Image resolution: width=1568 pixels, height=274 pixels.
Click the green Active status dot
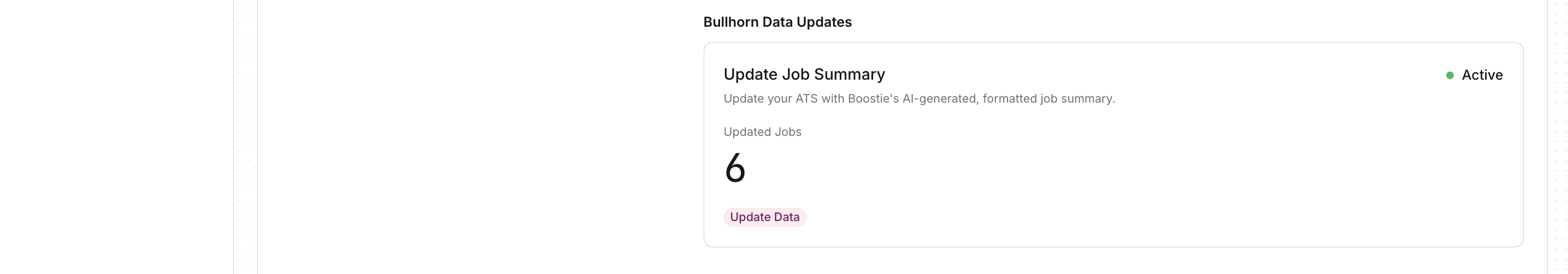tap(1449, 75)
